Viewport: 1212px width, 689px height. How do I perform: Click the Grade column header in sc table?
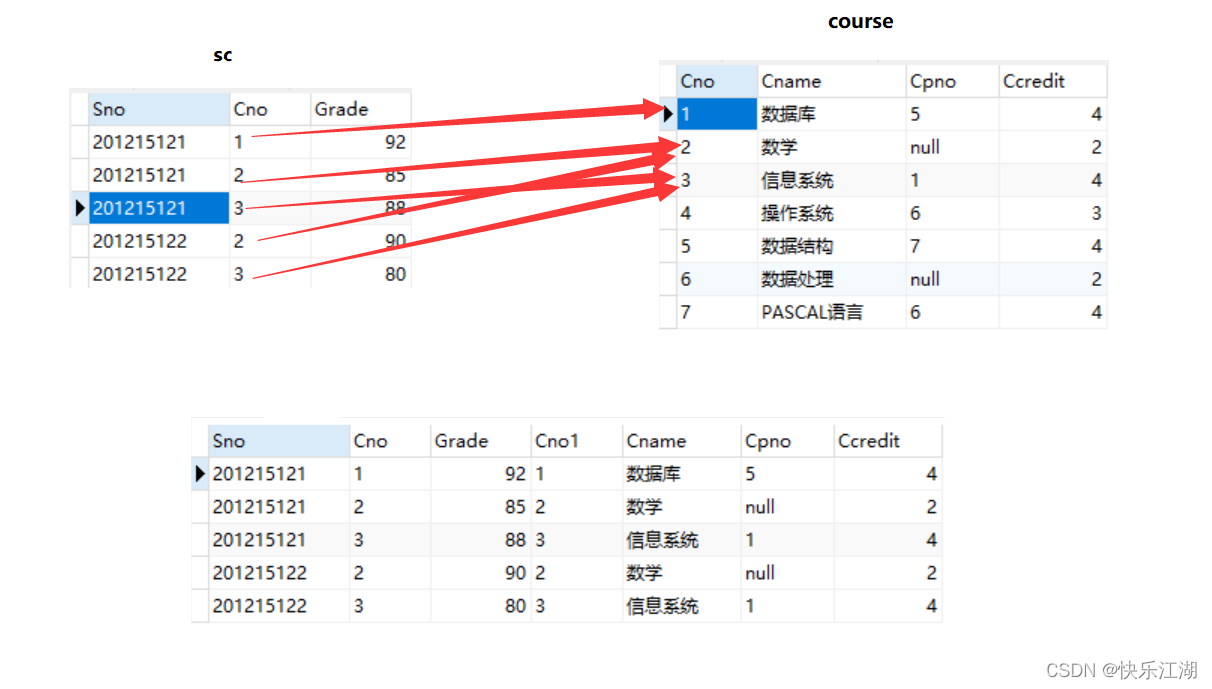[360, 109]
